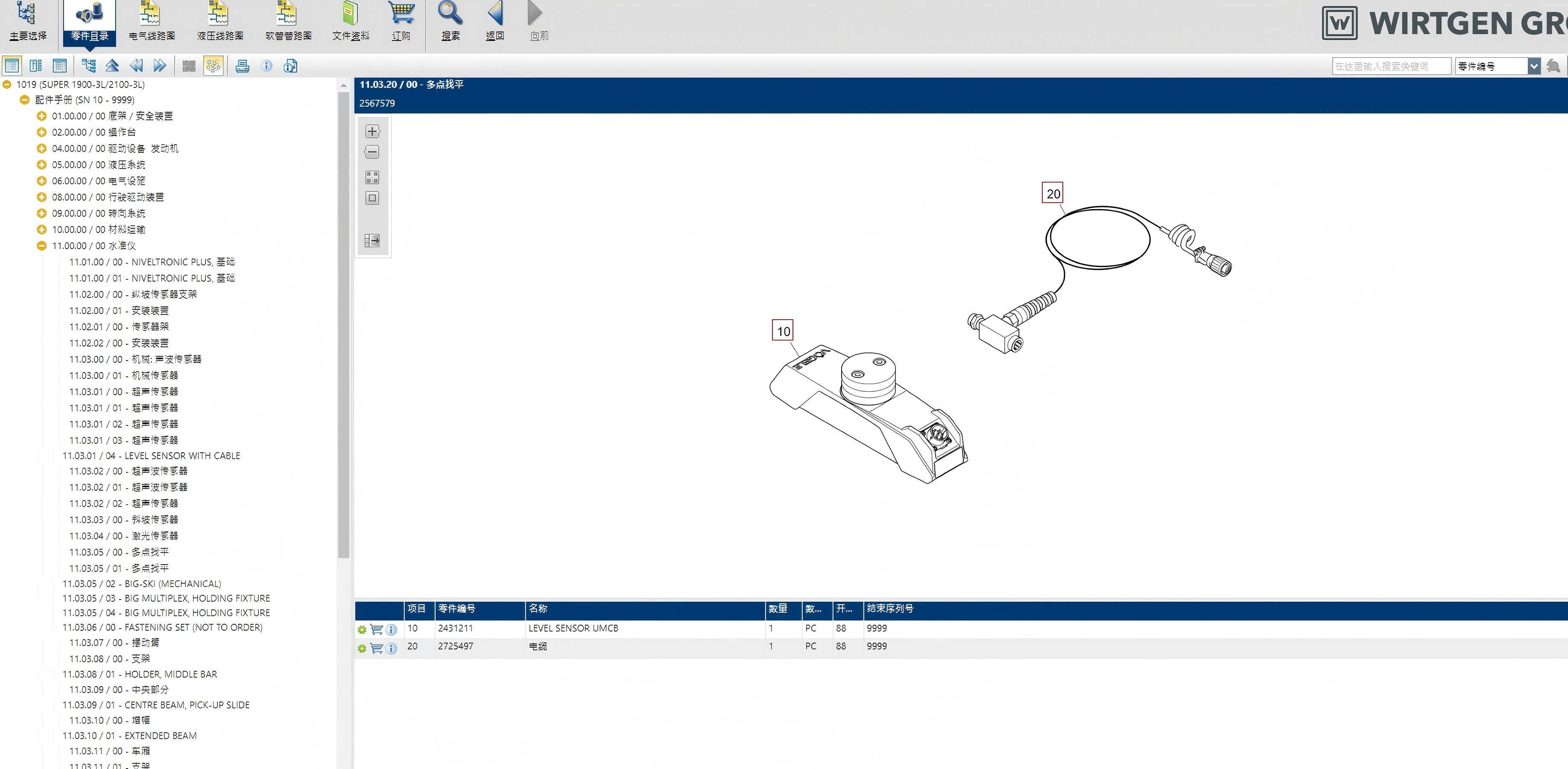
Task: Click the panel arrow icon below zoom tools
Action: [x=372, y=241]
